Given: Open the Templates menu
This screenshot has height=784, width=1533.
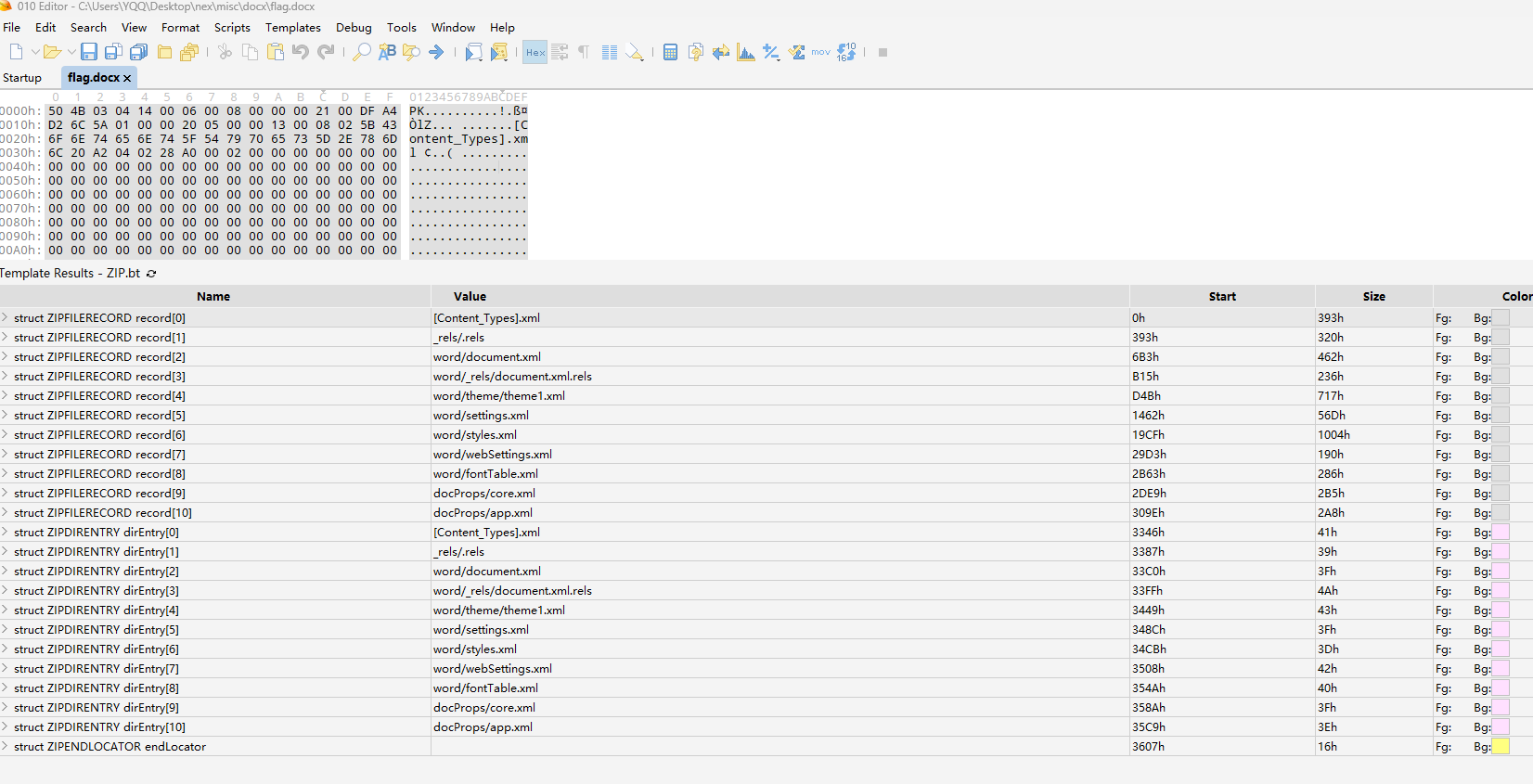Looking at the screenshot, I should pyautogui.click(x=292, y=28).
